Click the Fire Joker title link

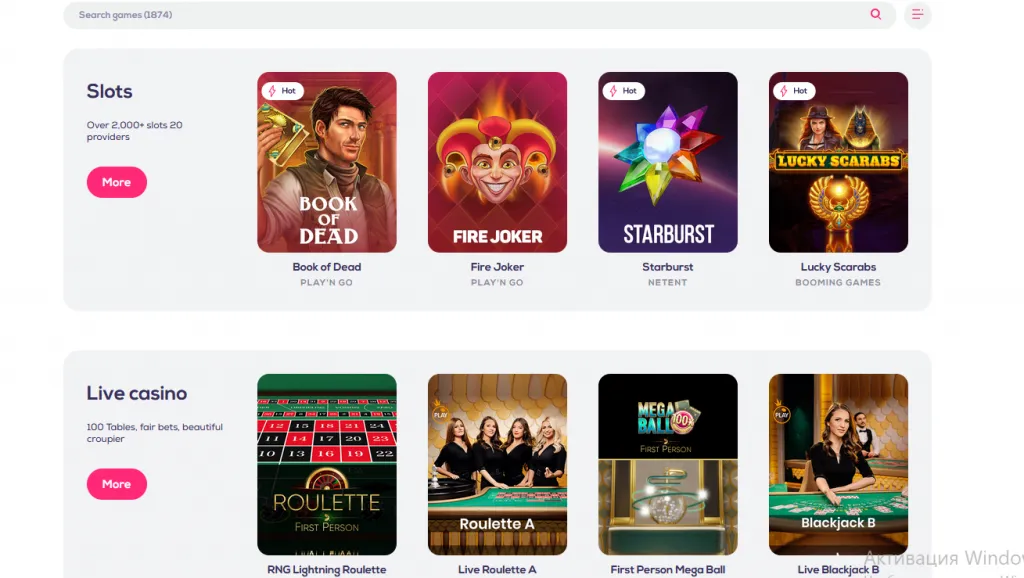point(497,266)
